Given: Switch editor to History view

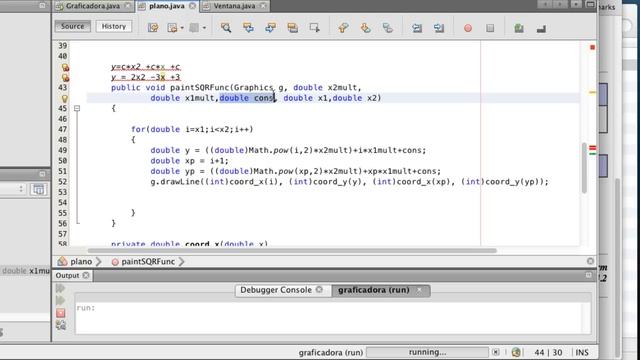Looking at the screenshot, I should [114, 26].
